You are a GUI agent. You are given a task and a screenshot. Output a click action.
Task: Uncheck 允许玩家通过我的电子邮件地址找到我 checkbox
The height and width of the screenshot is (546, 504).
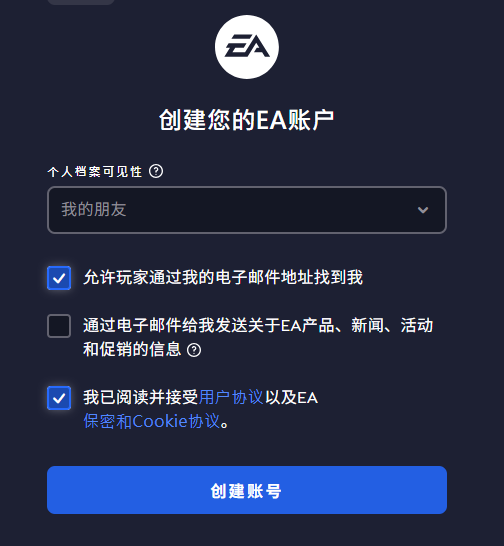pos(59,278)
